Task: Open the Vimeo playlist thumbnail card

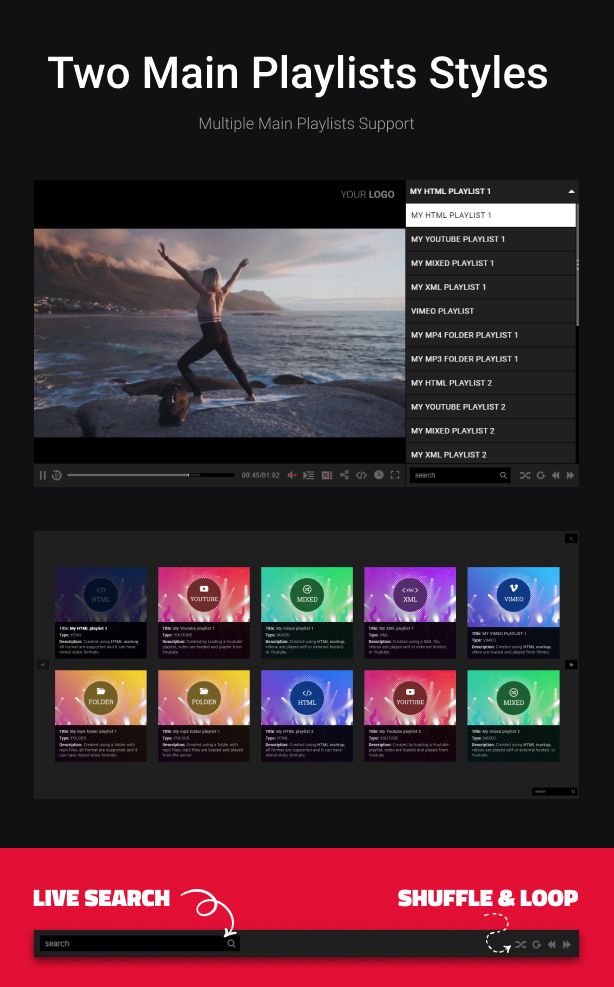Action: [513, 597]
